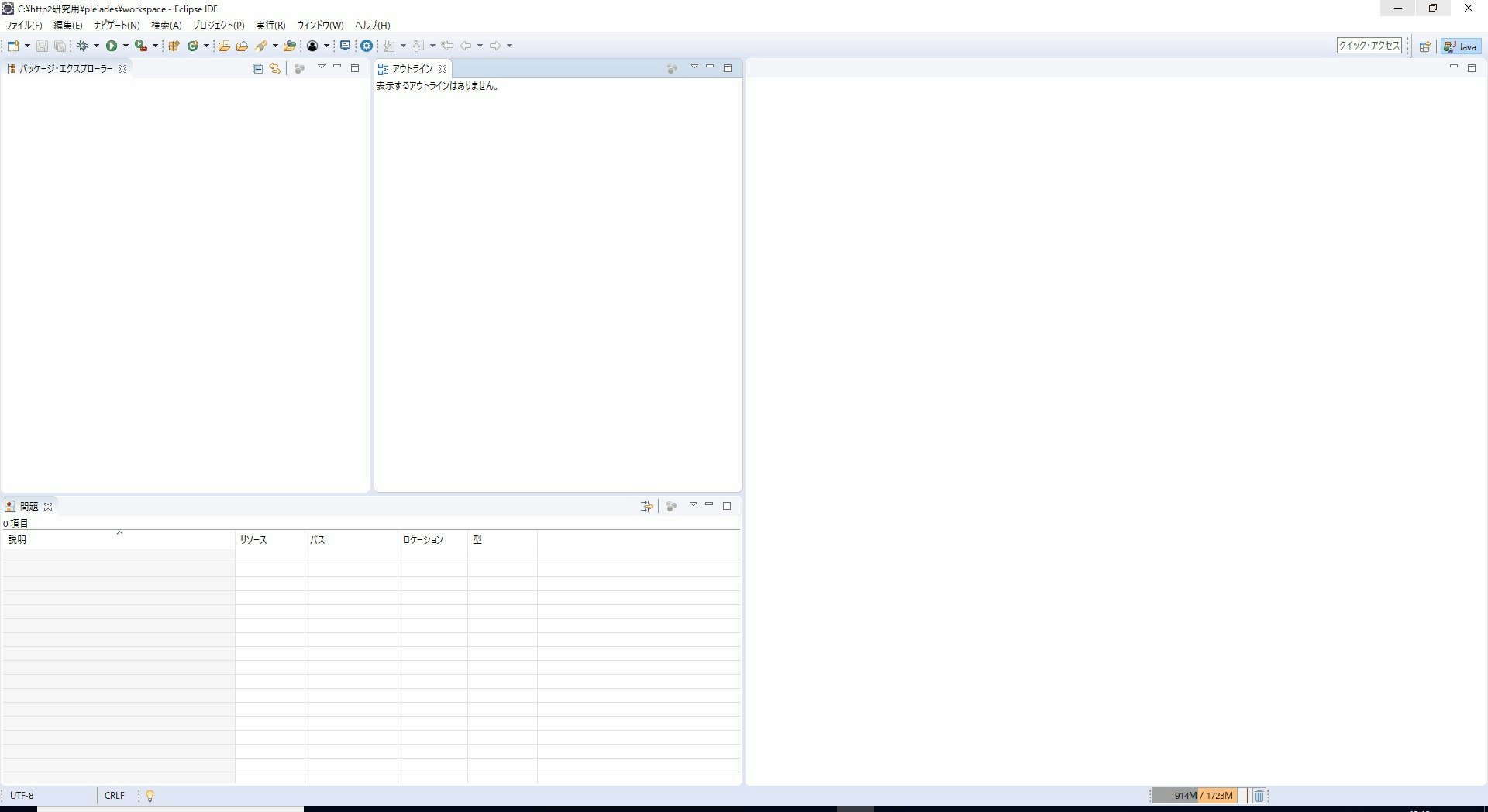1488x812 pixels.
Task: Click the lightbulb icon in status bar
Action: point(150,796)
